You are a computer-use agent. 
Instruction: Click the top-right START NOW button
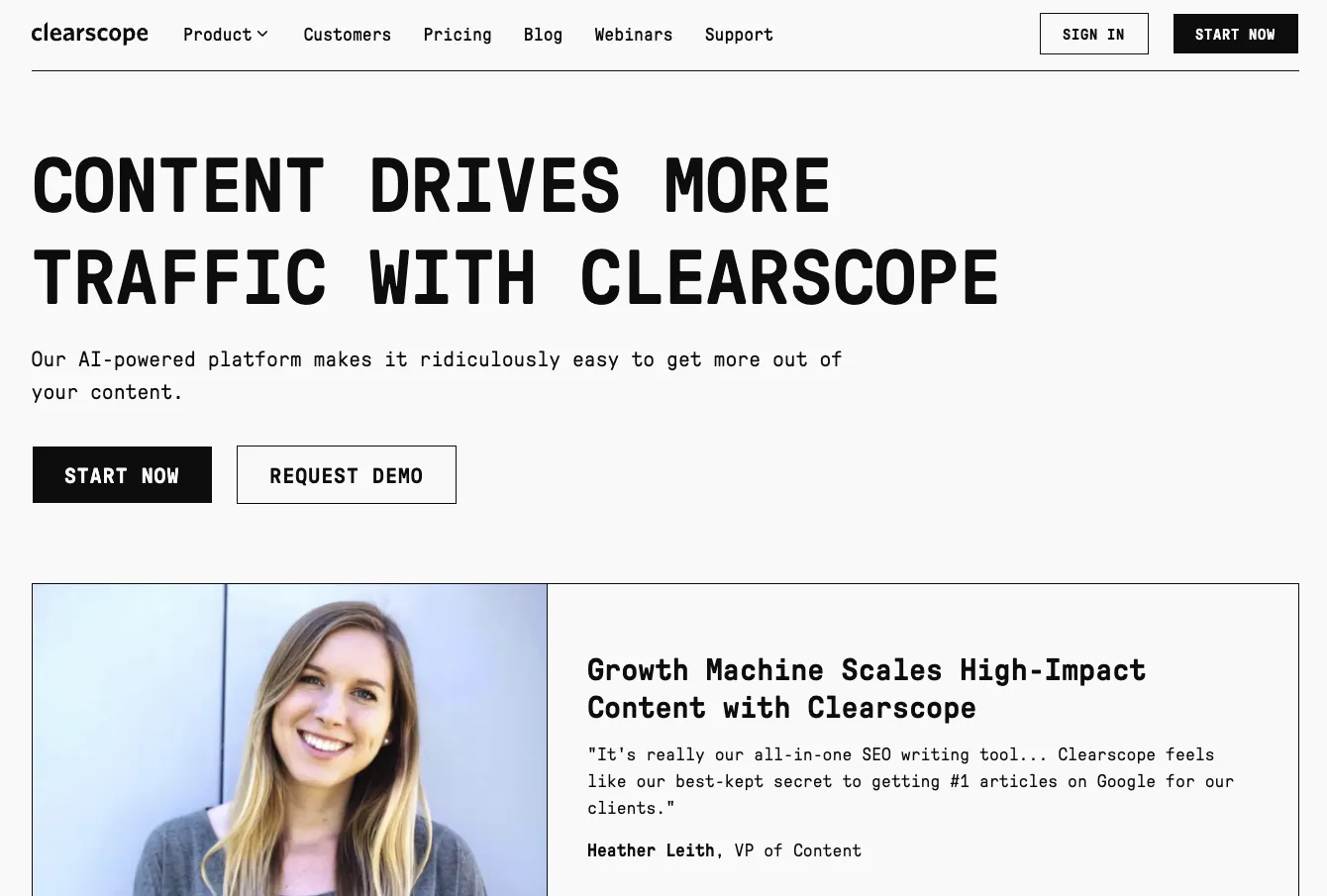[1235, 34]
